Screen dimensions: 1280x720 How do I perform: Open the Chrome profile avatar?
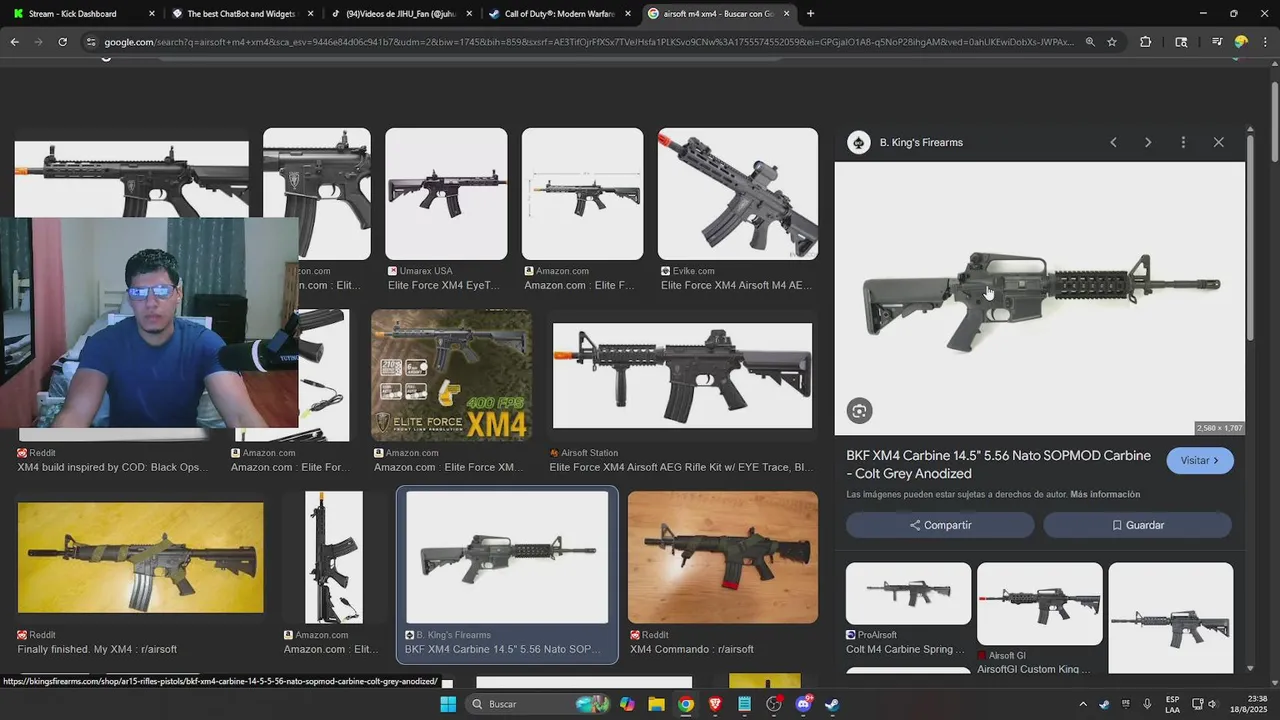coord(1241,42)
